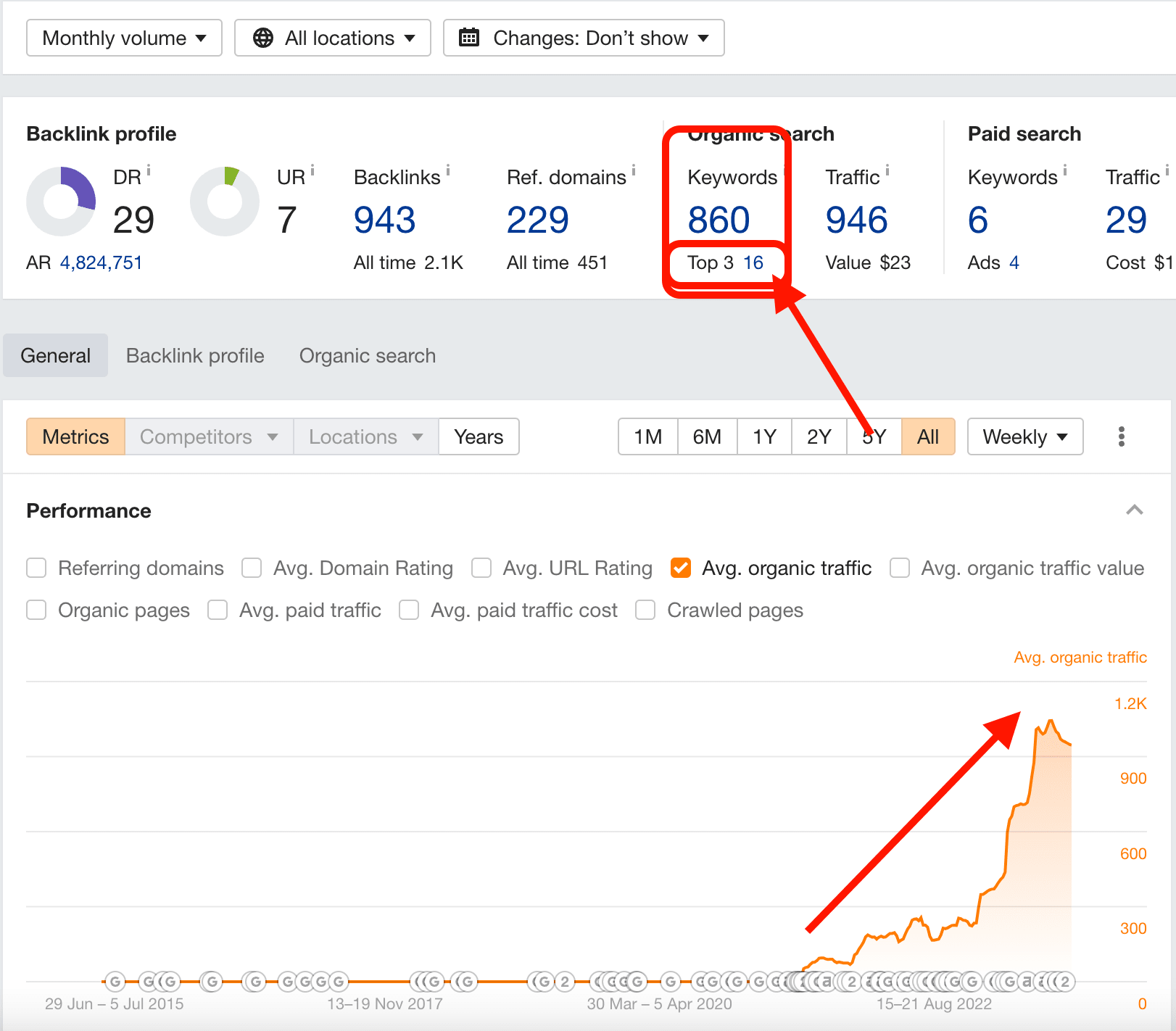This screenshot has width=1176, height=1031.
Task: Open the organic Keywords count 860
Action: (x=719, y=220)
